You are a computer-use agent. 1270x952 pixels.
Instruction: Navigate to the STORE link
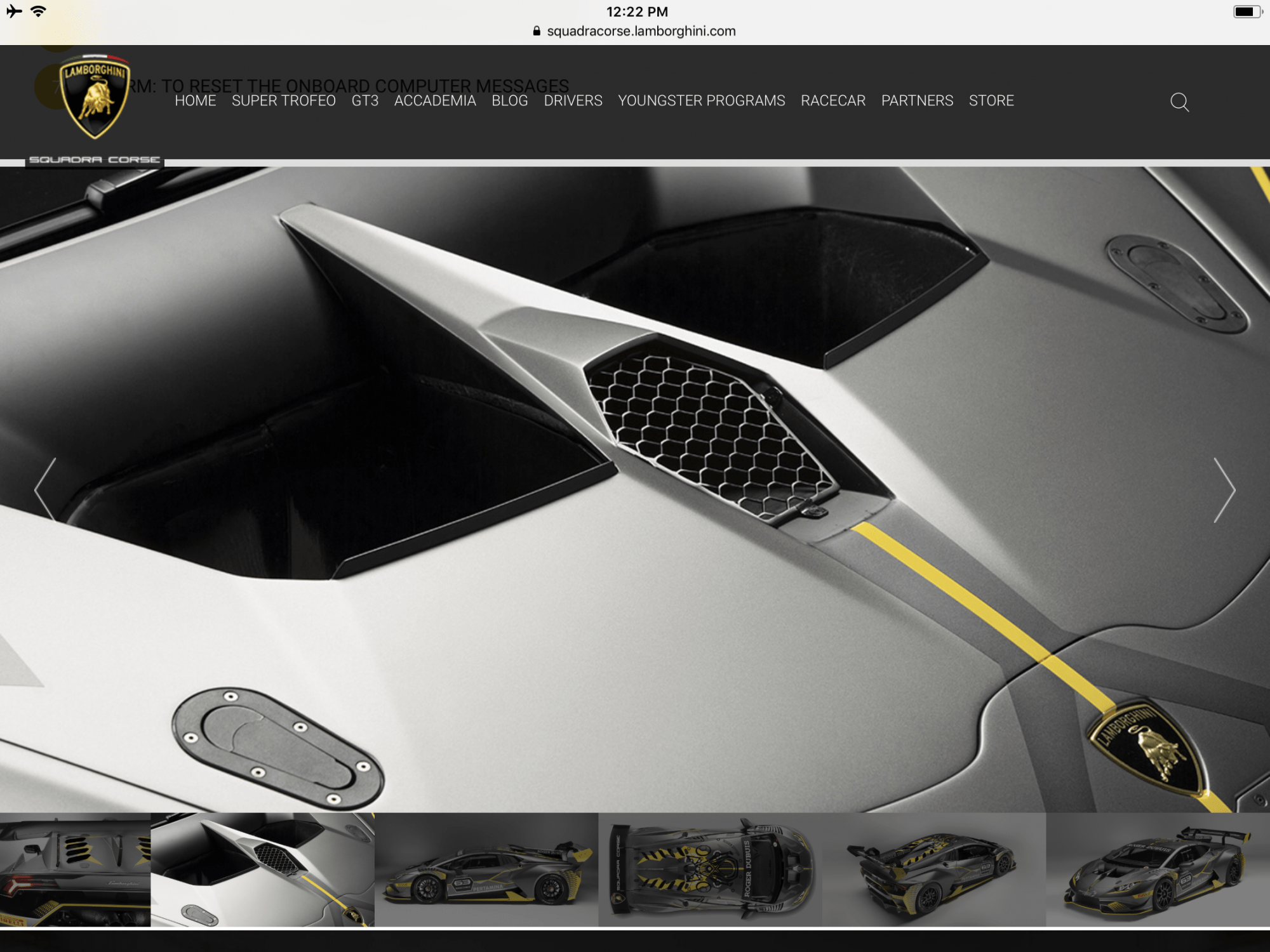click(x=991, y=101)
